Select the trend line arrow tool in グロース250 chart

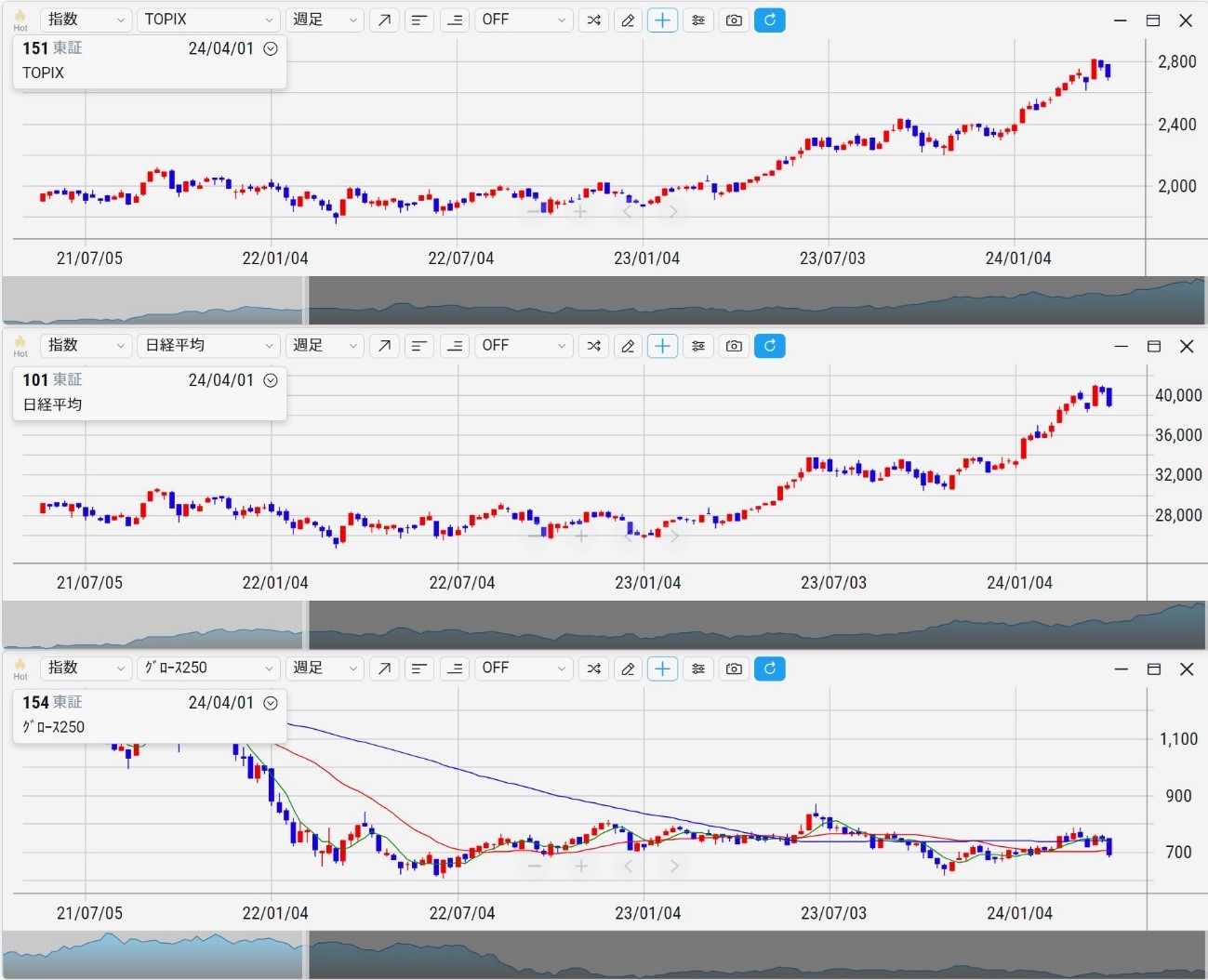[384, 669]
